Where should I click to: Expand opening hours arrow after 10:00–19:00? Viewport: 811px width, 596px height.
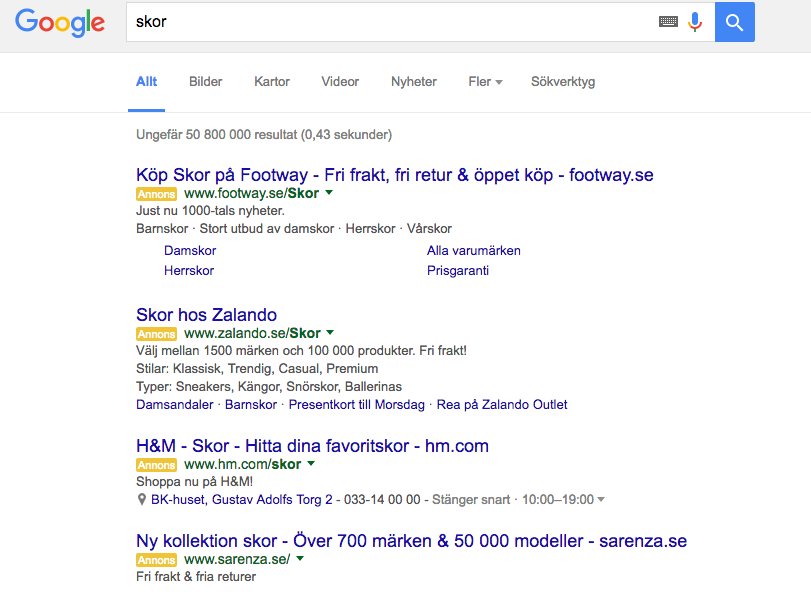[601, 500]
